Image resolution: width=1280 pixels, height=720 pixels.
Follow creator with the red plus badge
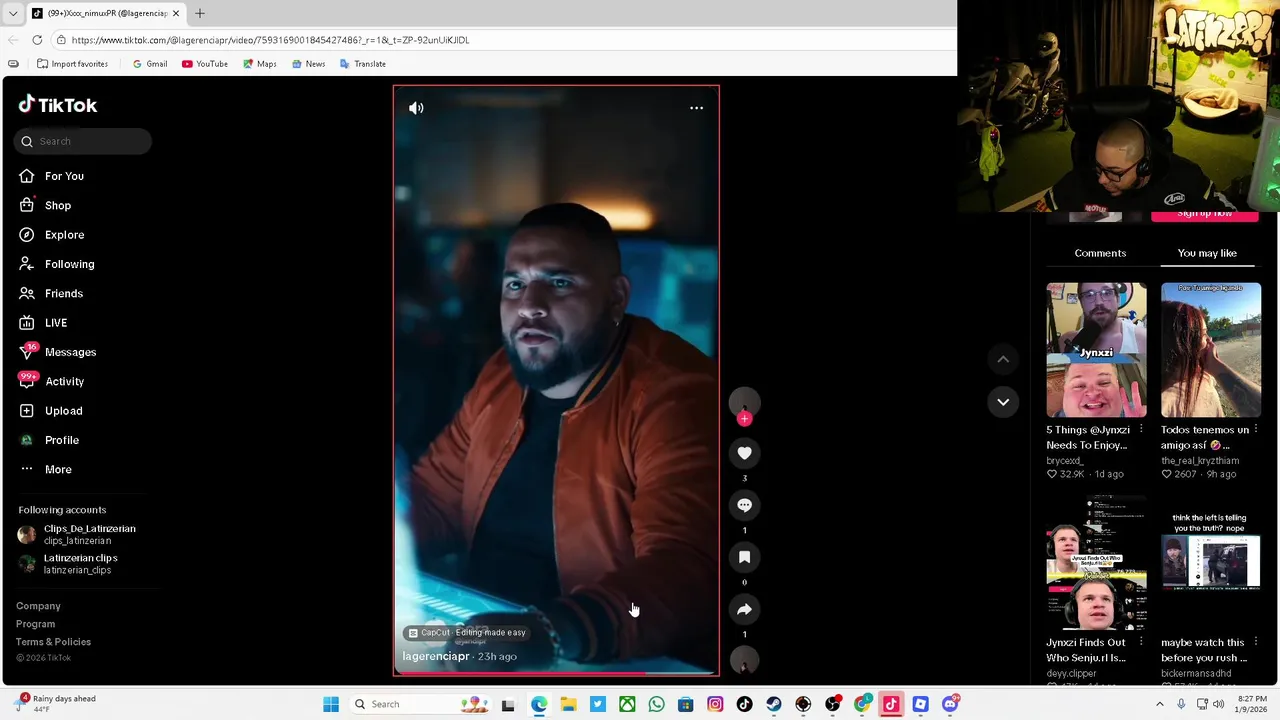(x=744, y=419)
